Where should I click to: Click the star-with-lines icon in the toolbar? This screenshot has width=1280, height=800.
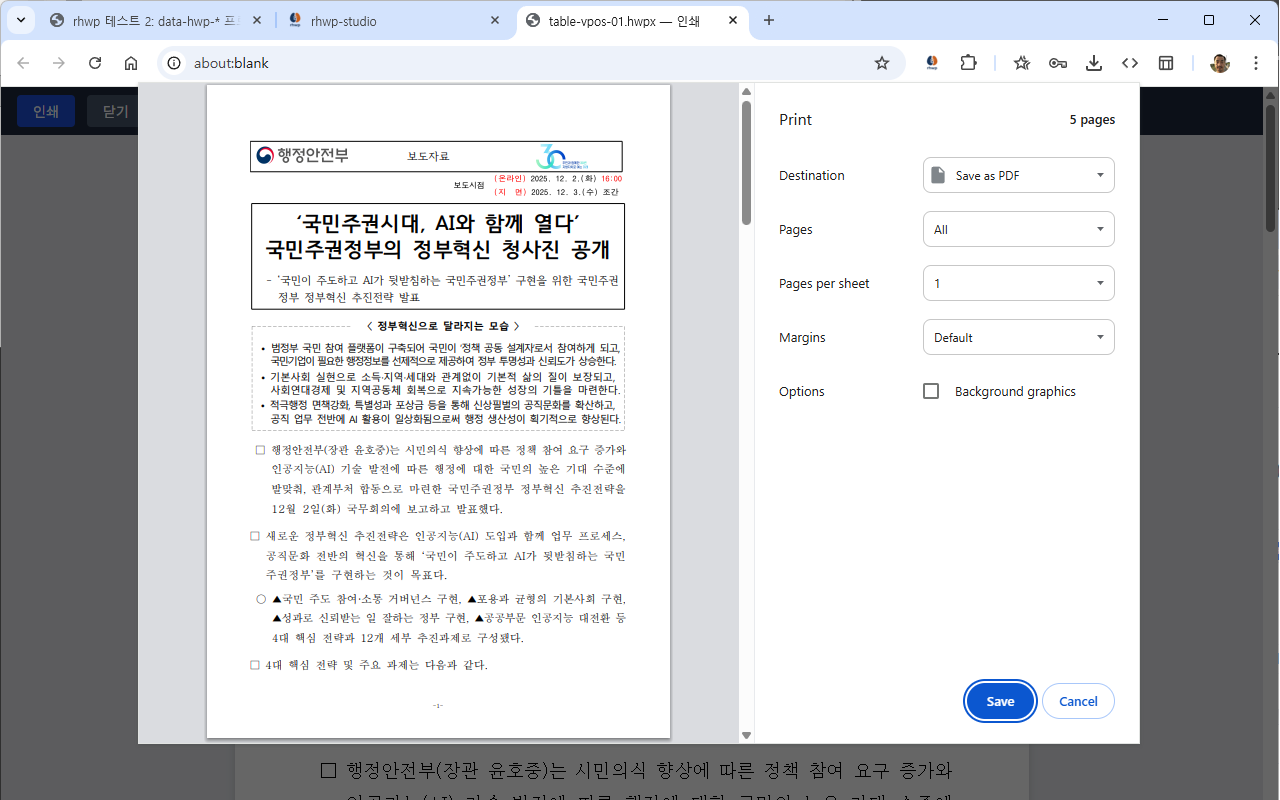[x=1022, y=63]
